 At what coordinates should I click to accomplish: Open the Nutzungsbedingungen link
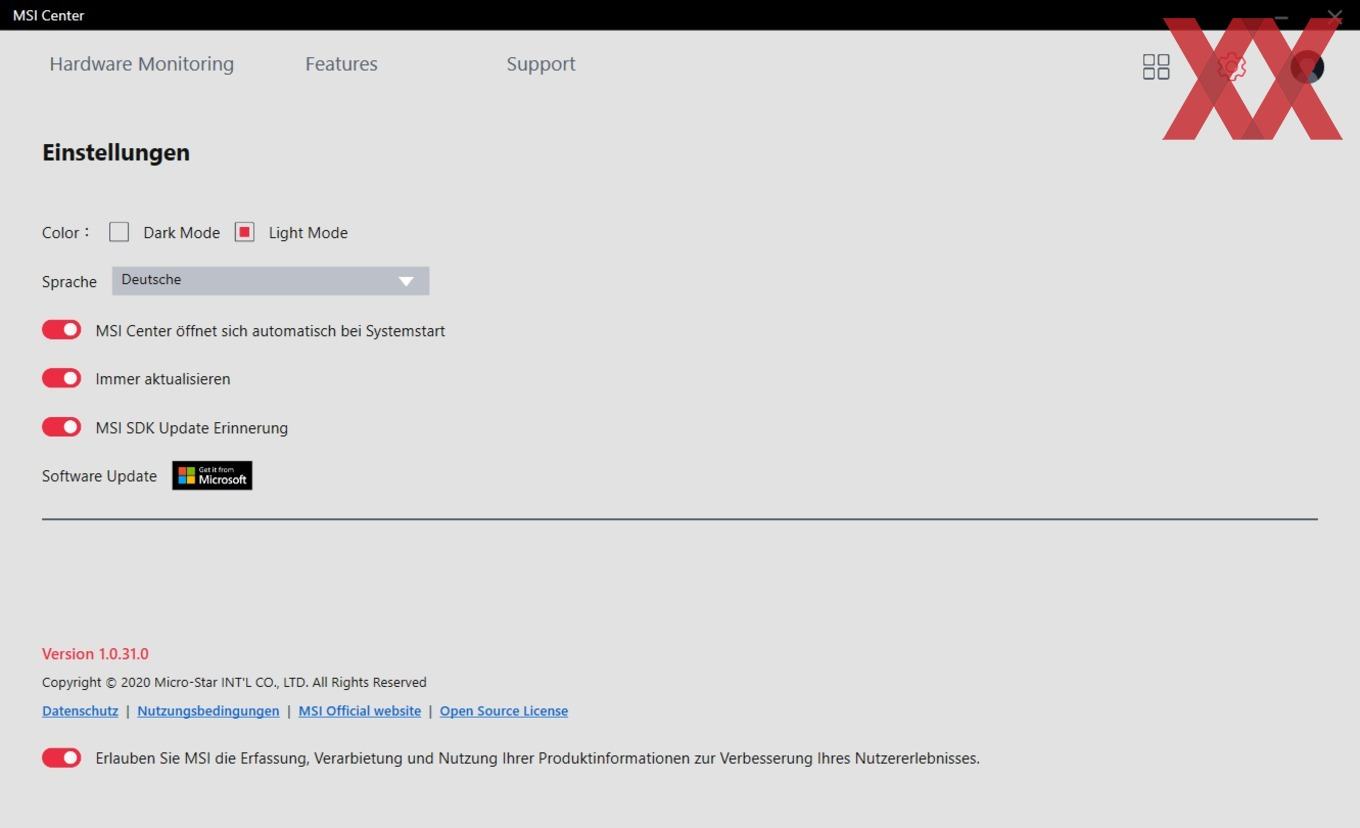point(208,711)
